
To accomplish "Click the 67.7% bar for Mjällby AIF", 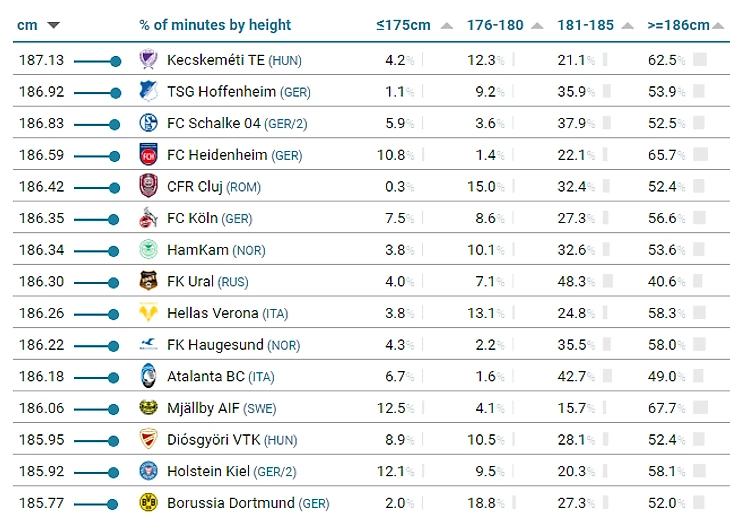I will tap(700, 408).
